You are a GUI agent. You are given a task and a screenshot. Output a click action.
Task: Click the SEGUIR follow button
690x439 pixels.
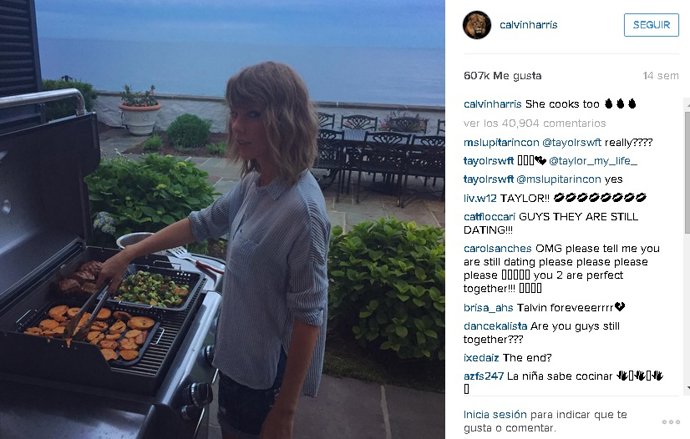pyautogui.click(x=651, y=25)
